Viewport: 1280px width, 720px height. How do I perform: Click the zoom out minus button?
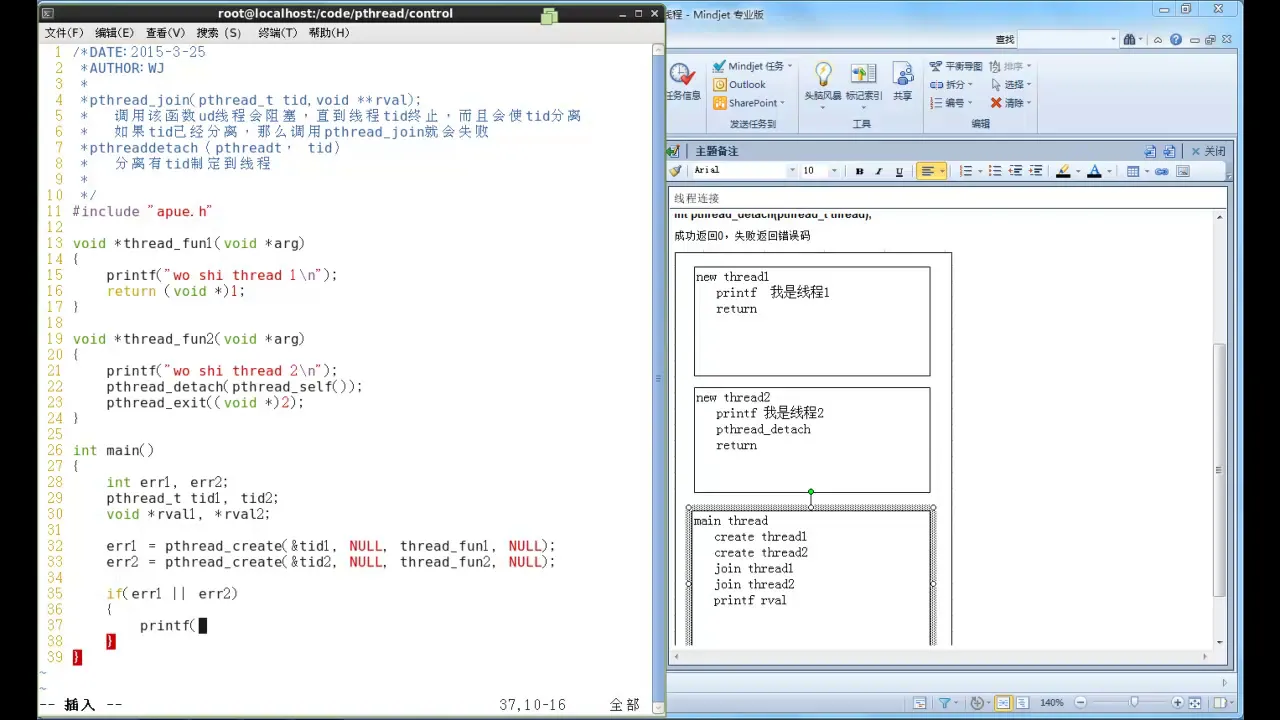pos(1080,702)
